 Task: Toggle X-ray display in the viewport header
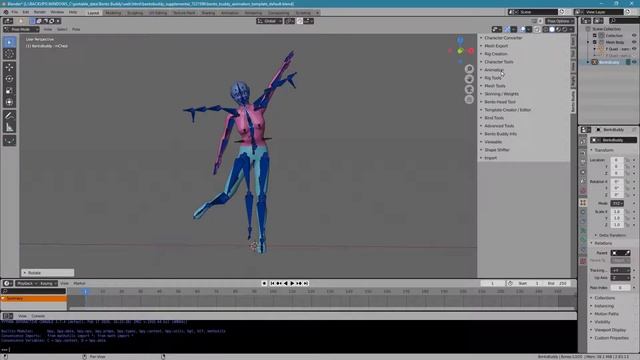pos(537,29)
